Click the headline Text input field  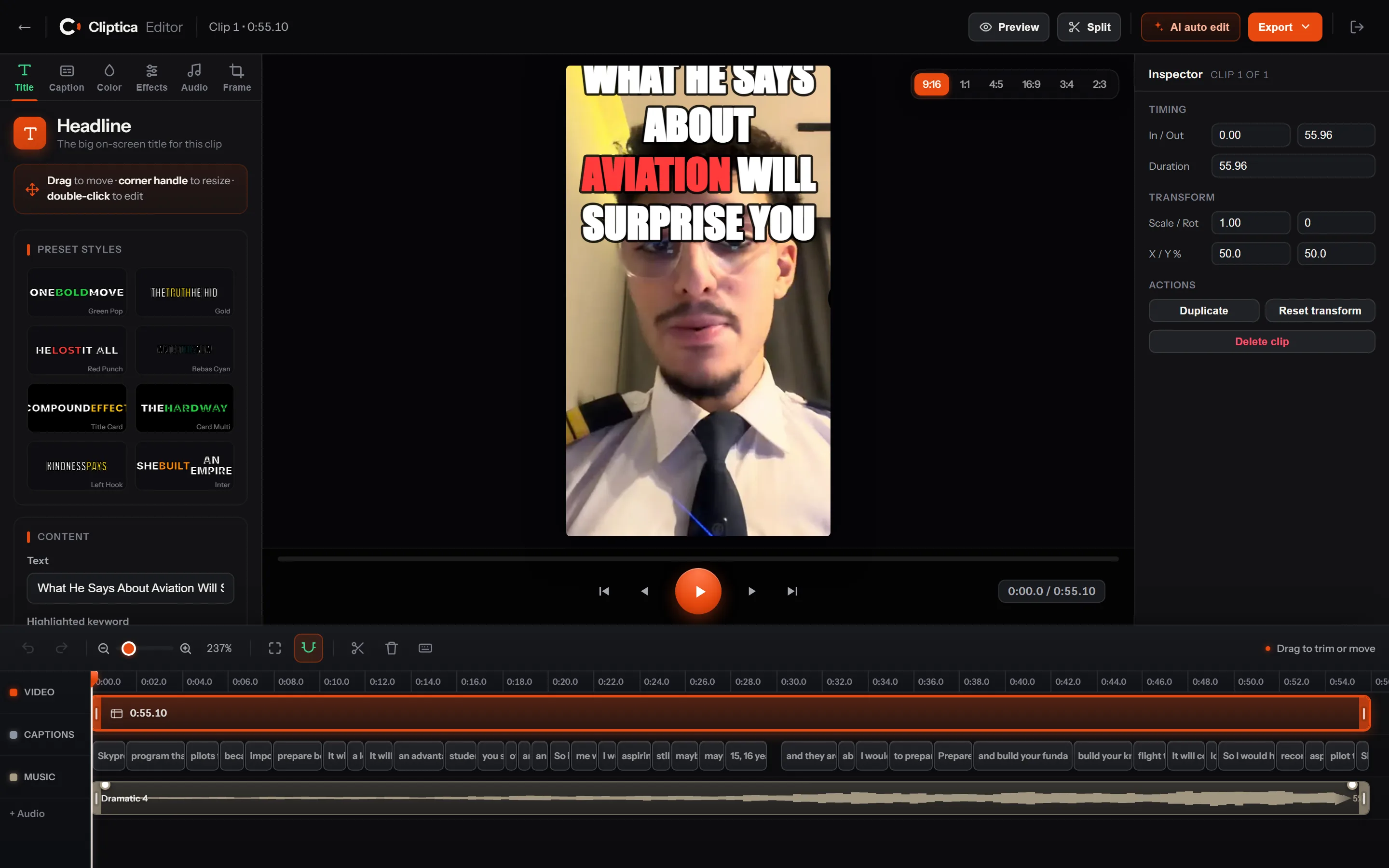click(x=130, y=588)
